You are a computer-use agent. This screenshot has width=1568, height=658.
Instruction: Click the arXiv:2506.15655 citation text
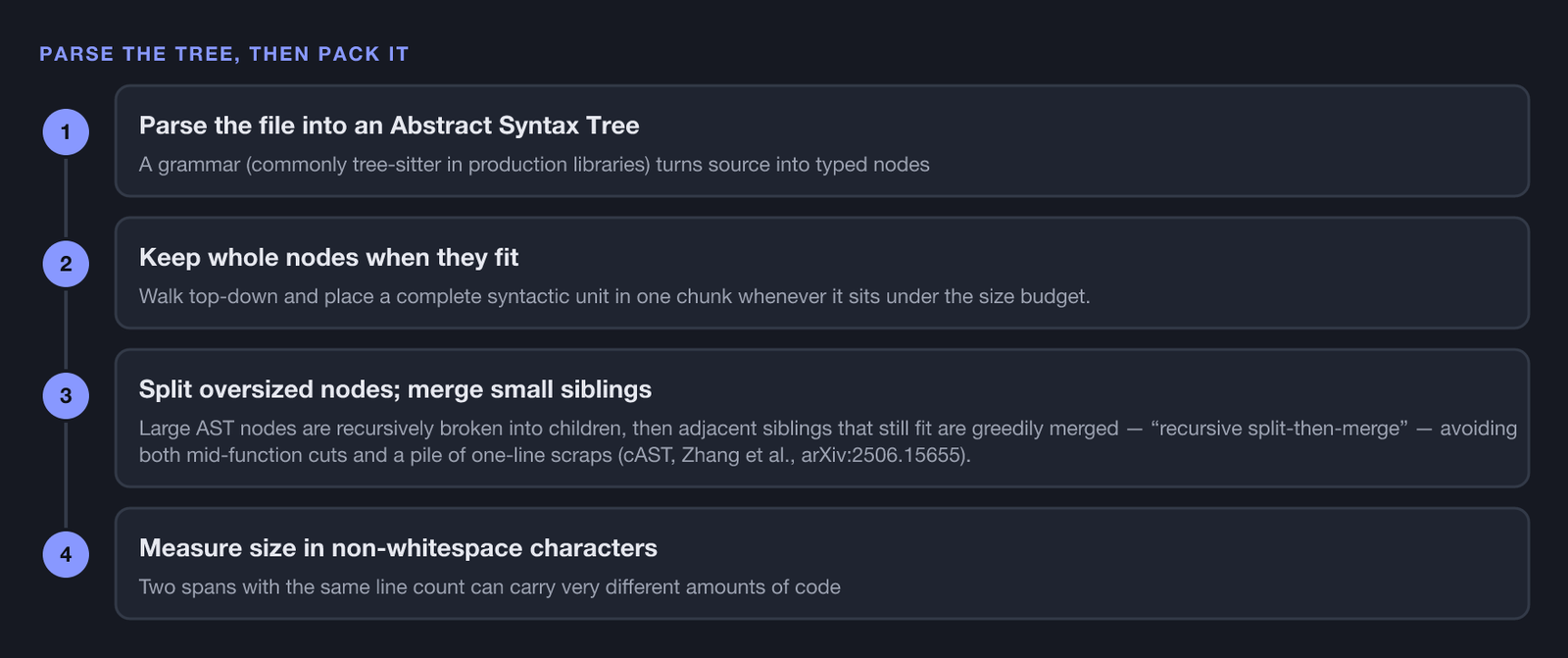point(882,455)
